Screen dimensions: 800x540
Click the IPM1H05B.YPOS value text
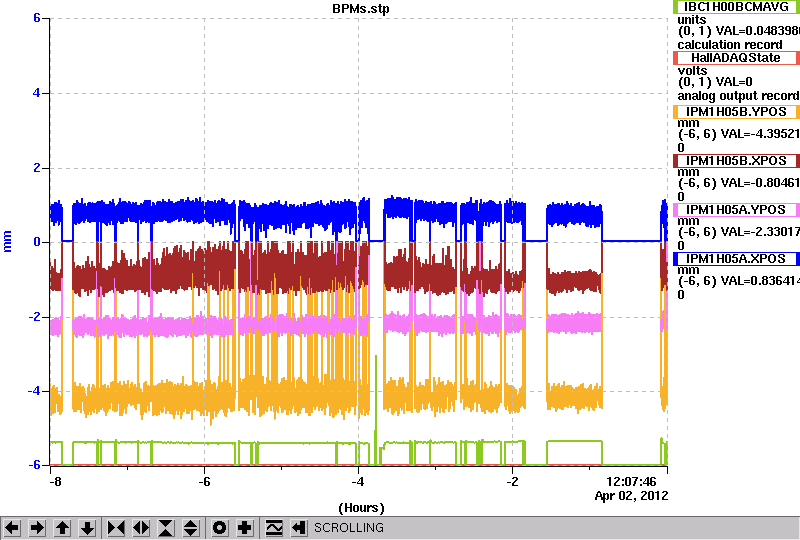pyautogui.click(x=739, y=134)
